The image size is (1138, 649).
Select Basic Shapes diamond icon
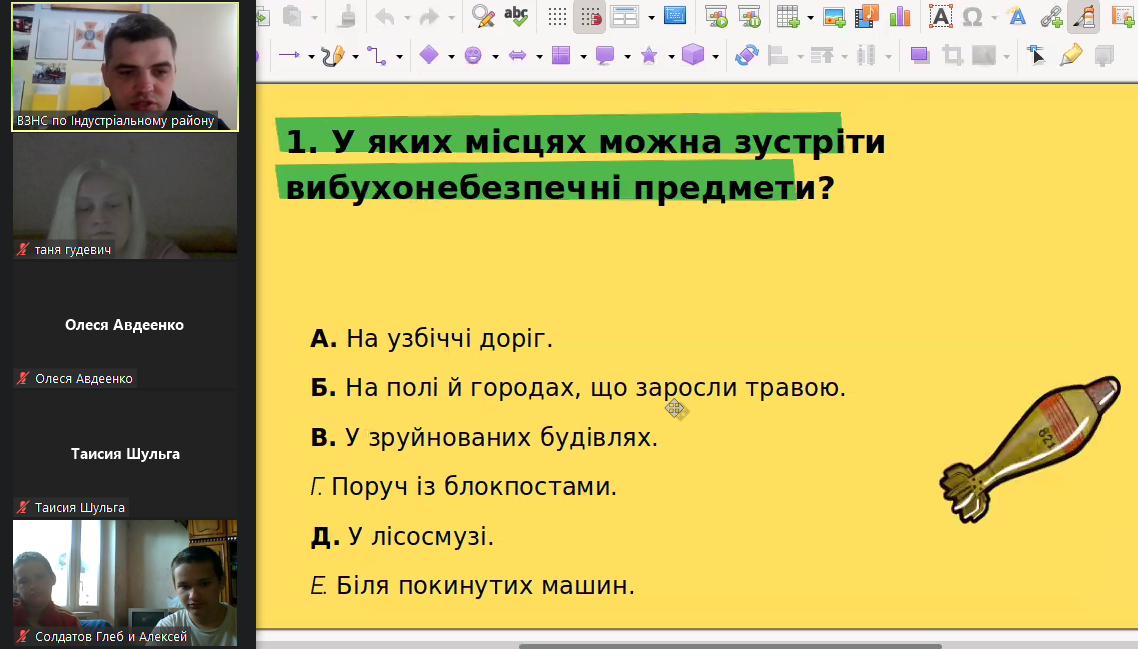tap(429, 54)
